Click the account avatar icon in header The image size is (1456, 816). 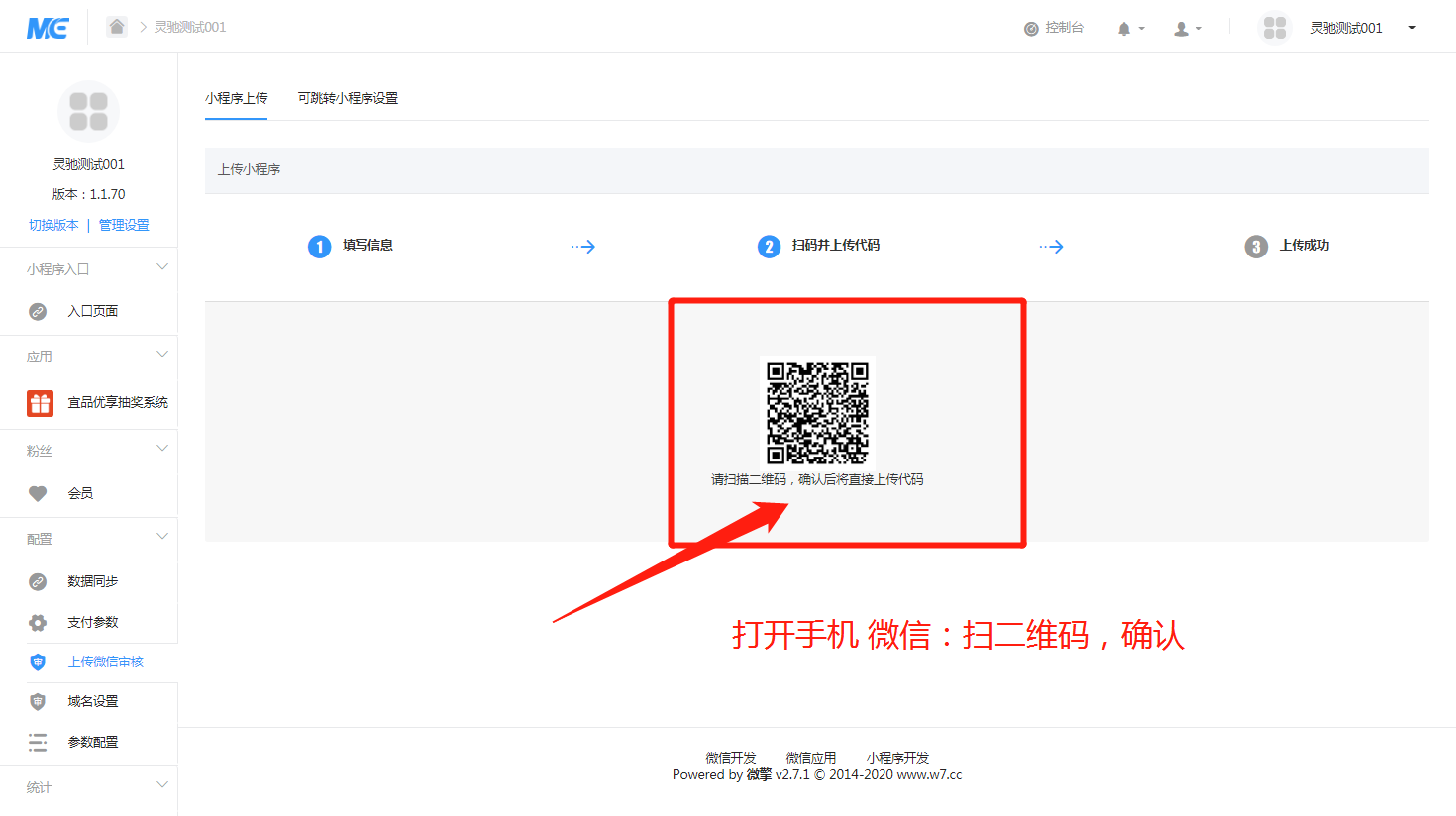[1275, 28]
